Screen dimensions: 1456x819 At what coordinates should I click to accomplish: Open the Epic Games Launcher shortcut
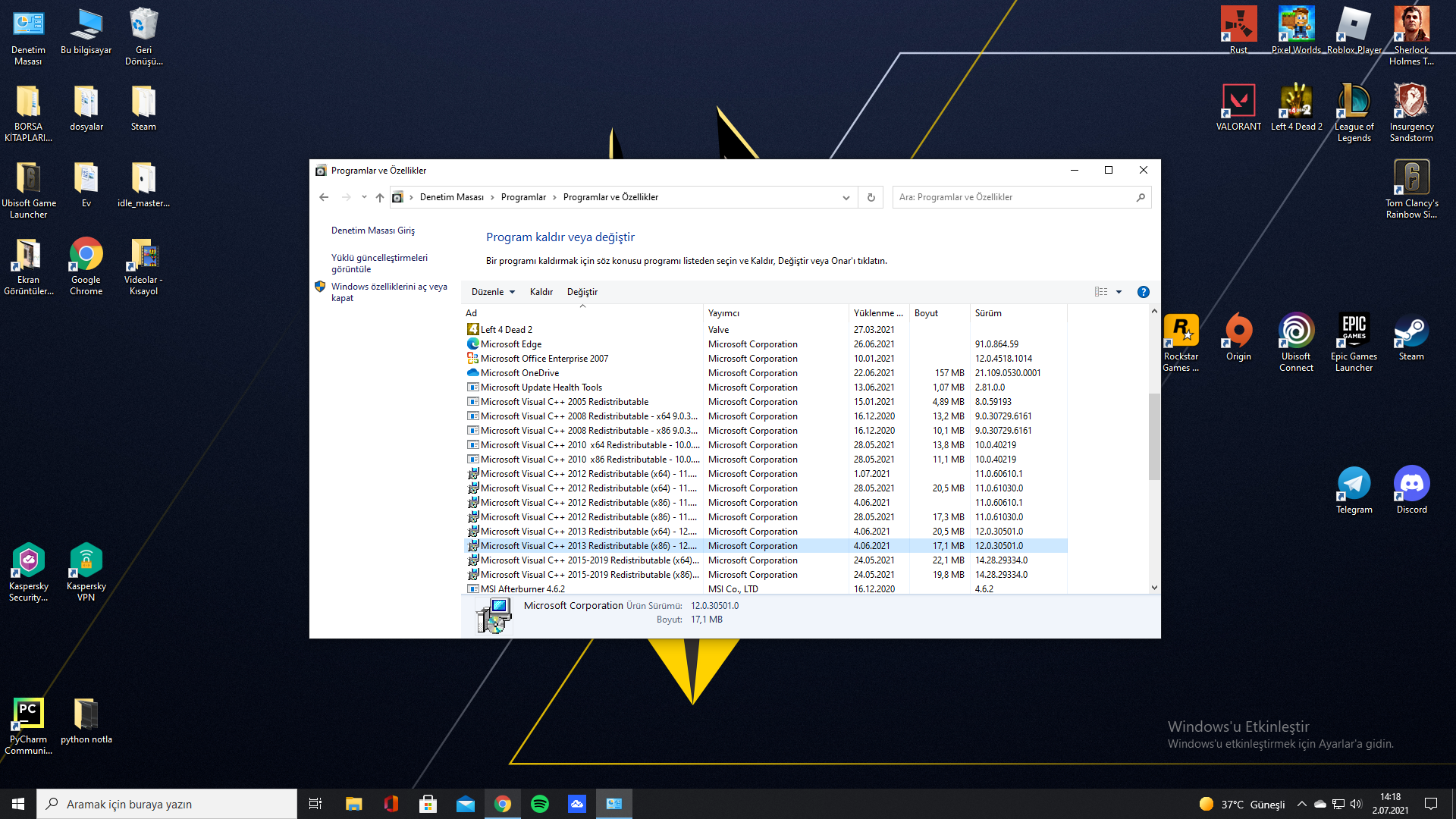pos(1354,341)
